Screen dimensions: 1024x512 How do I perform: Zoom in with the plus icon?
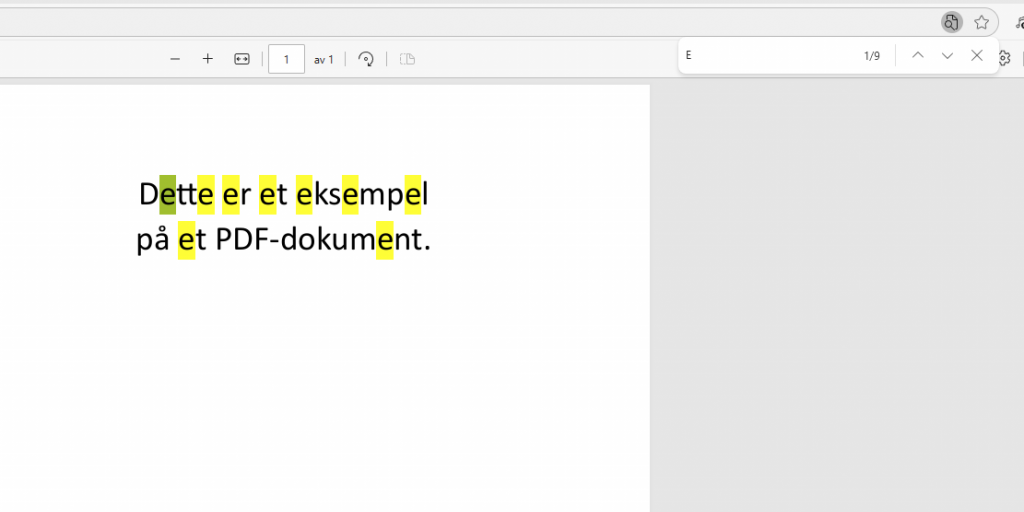pyautogui.click(x=208, y=59)
